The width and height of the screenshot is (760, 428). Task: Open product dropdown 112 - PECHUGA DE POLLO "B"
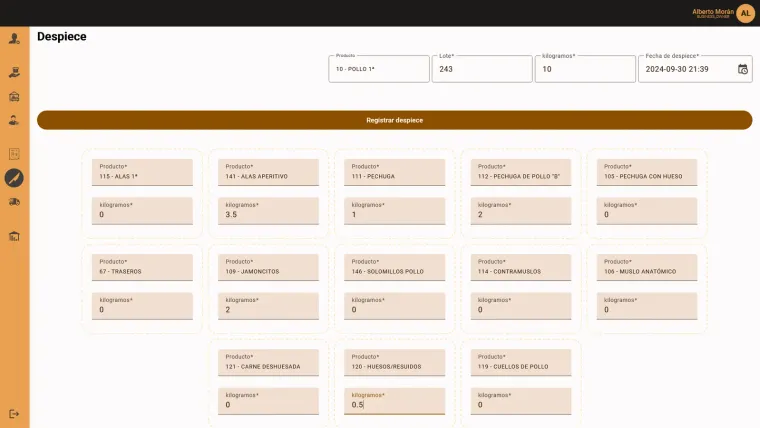click(x=521, y=172)
